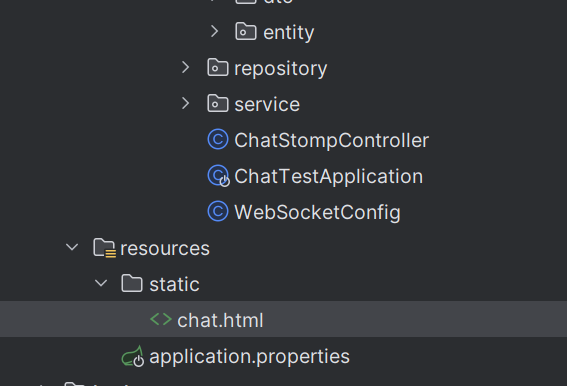567x386 pixels.
Task: Click the repository package folder icon
Action: tap(218, 67)
